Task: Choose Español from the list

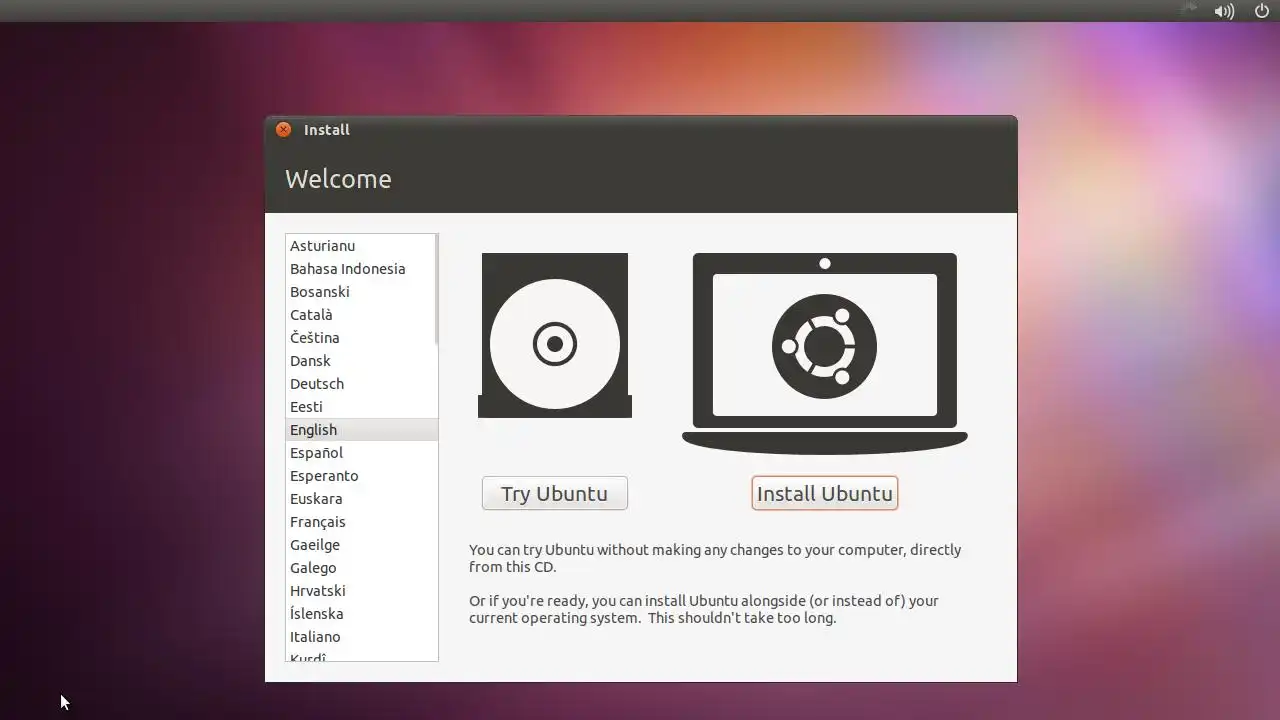Action: pos(360,453)
